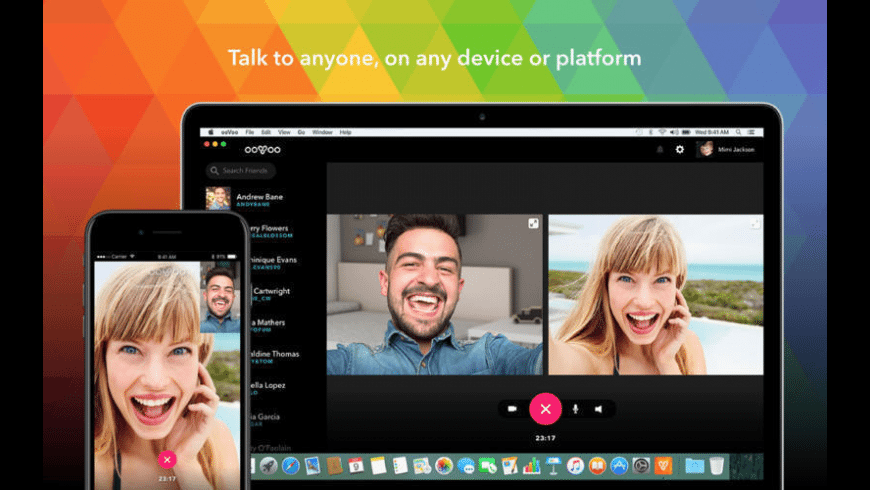Open Launchpad from the dock
Screen dimensions: 870x490
pyautogui.click(x=269, y=466)
